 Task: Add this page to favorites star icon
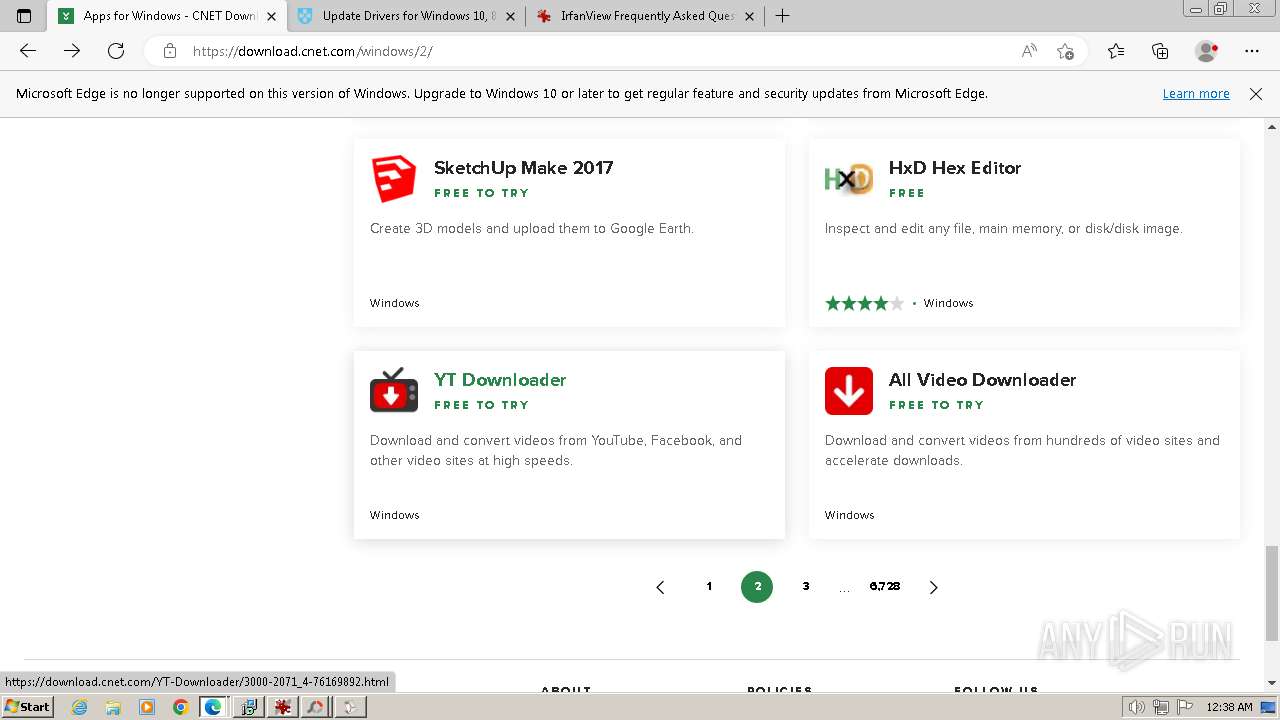(x=1065, y=51)
